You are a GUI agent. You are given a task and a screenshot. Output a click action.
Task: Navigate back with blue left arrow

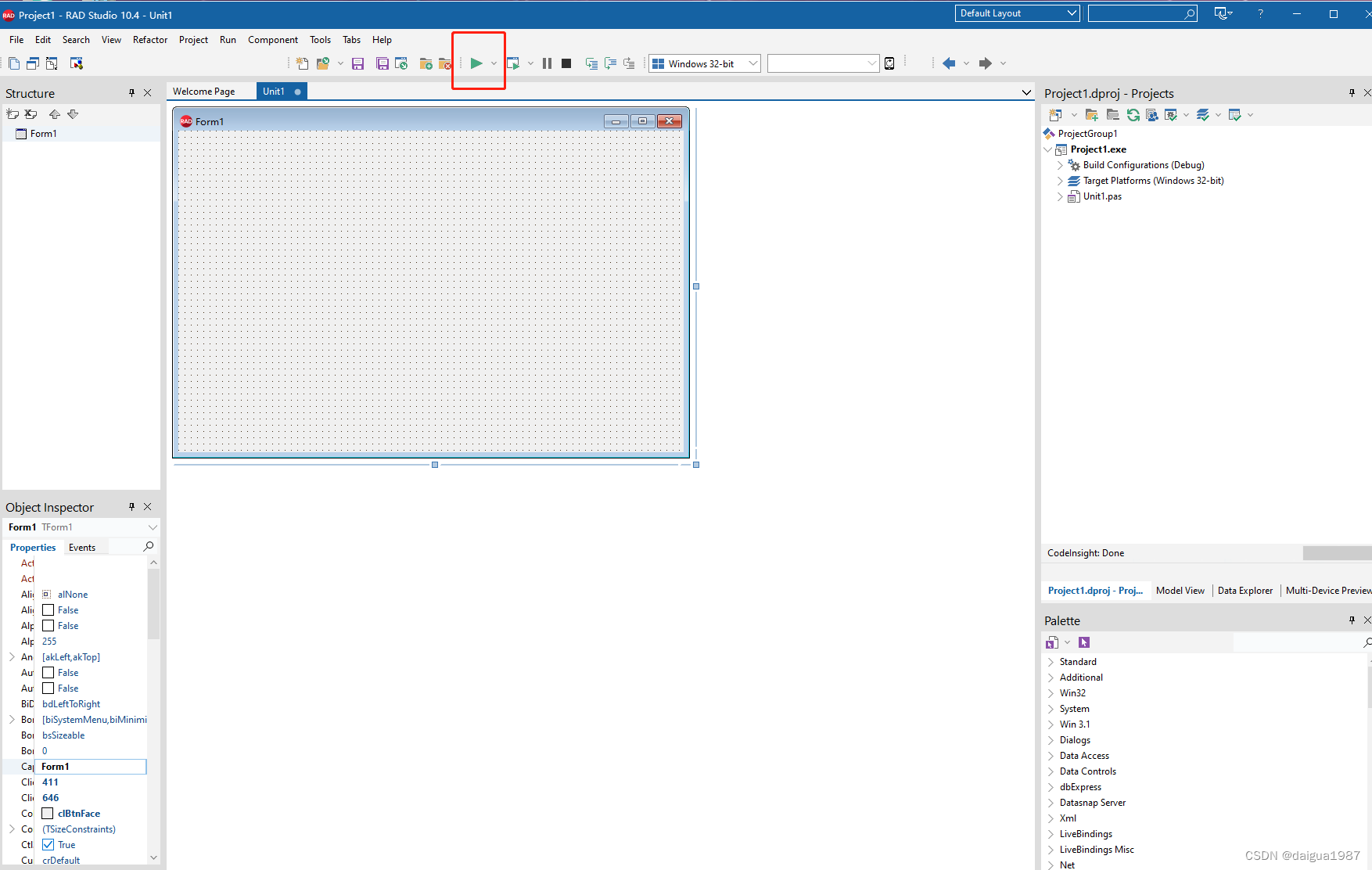coord(949,63)
